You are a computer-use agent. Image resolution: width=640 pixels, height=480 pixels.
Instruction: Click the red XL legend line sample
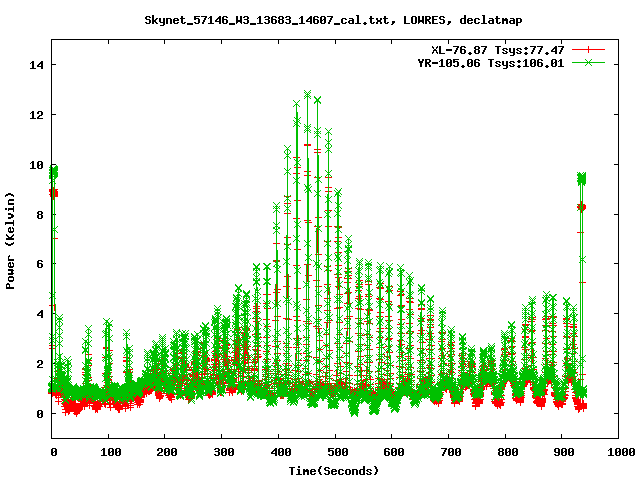click(588, 50)
